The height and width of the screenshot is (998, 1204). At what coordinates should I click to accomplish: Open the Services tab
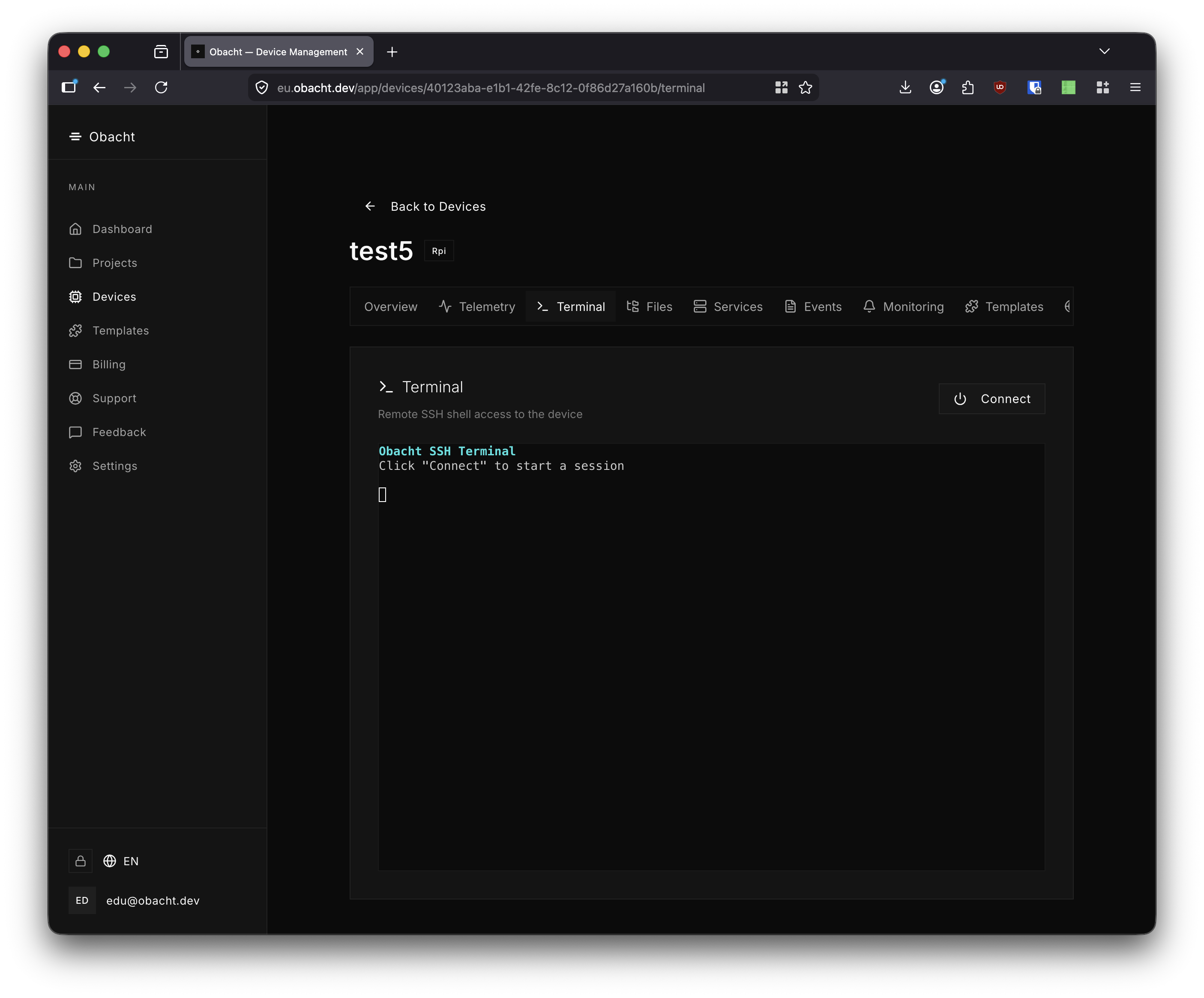coord(728,307)
